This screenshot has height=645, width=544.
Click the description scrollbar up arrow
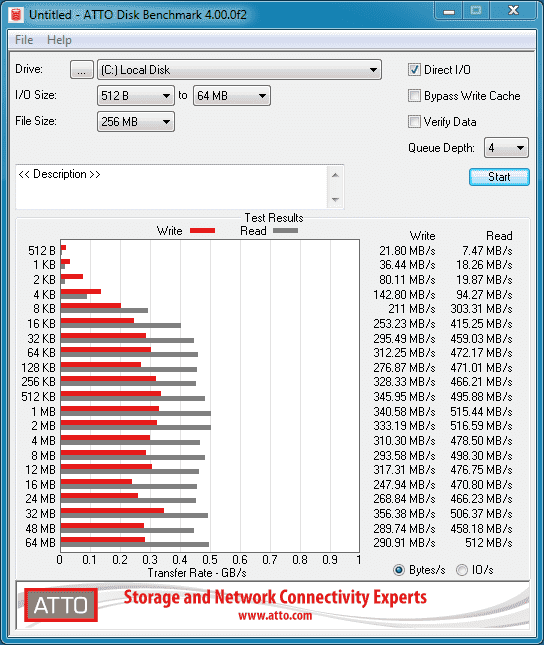point(335,176)
